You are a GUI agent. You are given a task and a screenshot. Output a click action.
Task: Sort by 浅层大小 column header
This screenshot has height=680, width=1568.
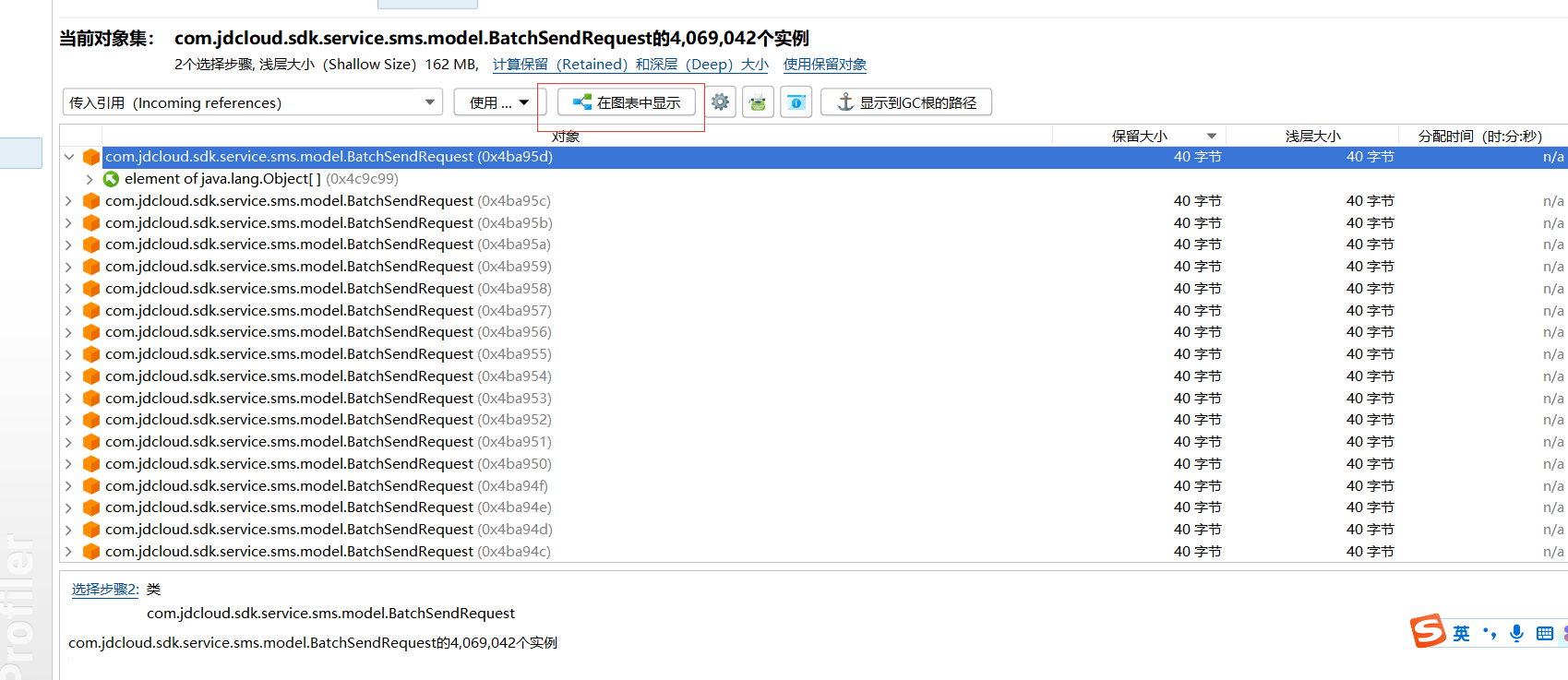point(1313,136)
